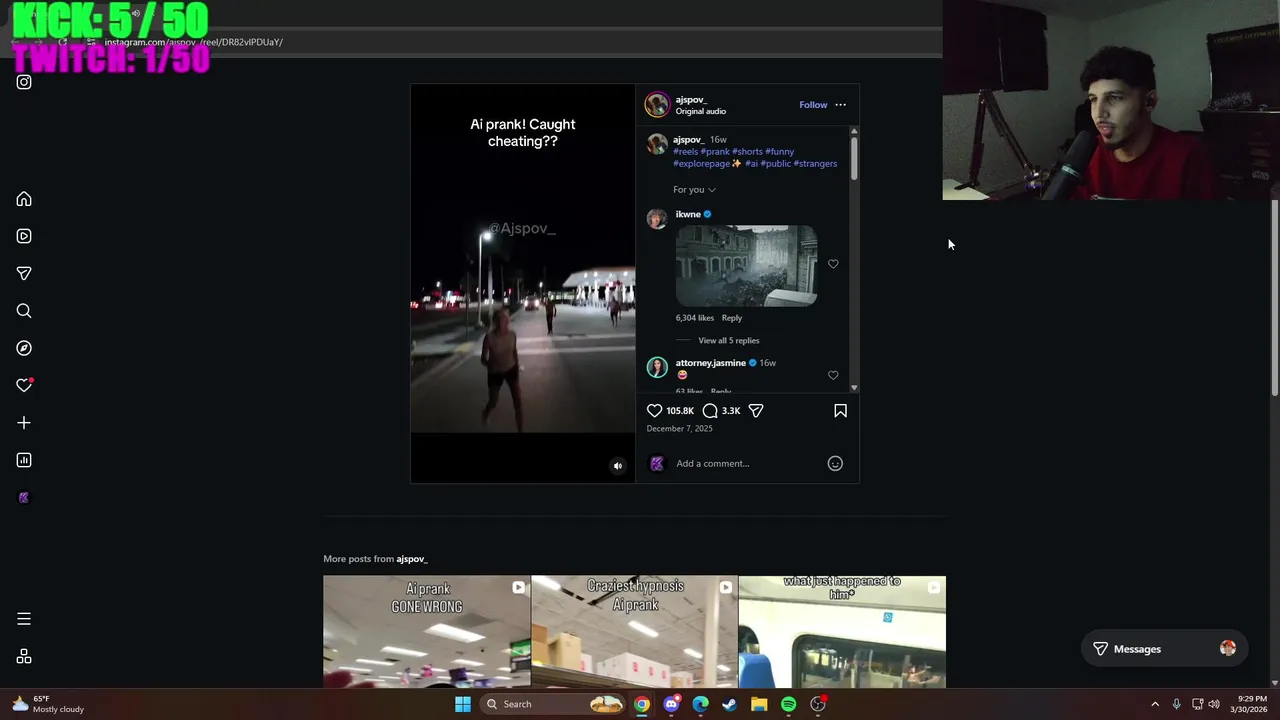Open Search in the Instagram sidebar

point(24,311)
